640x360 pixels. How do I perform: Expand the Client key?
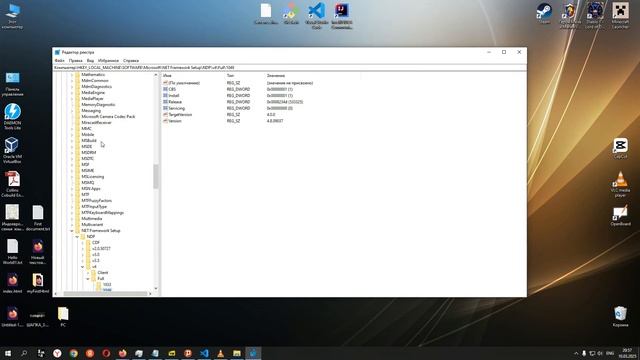coord(88,273)
